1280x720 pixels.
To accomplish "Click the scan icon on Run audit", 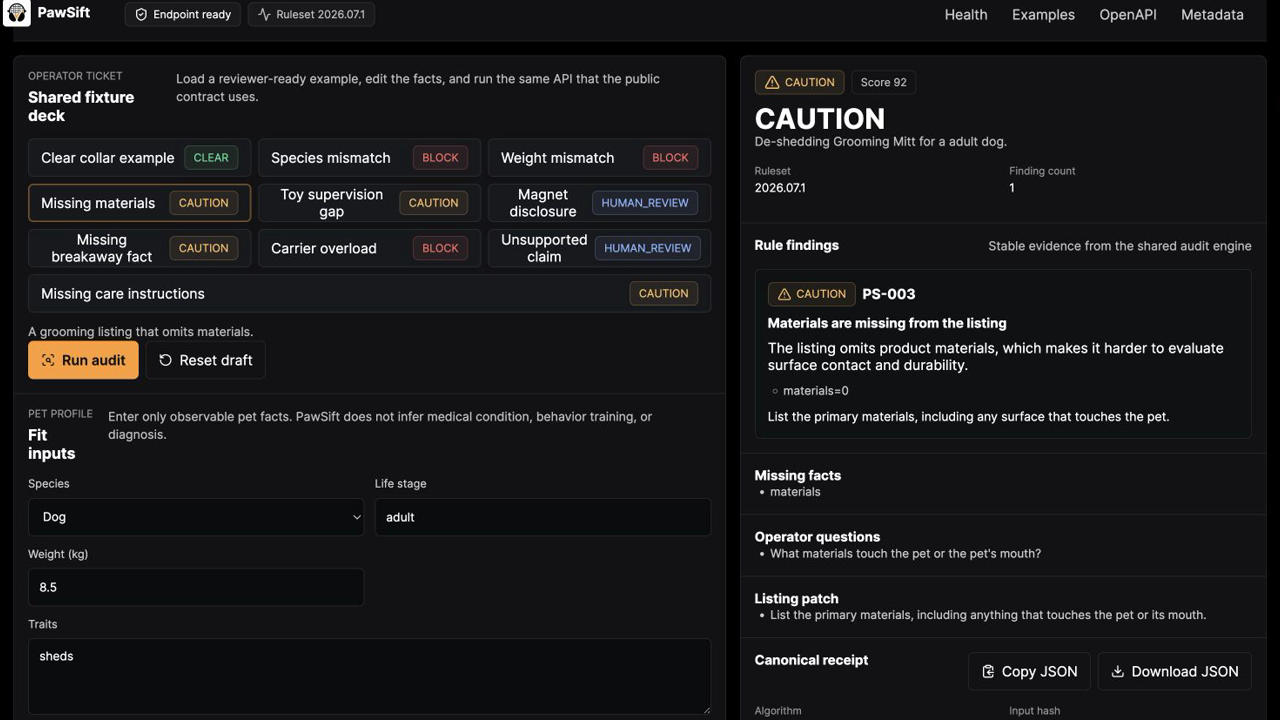I will point(47,360).
